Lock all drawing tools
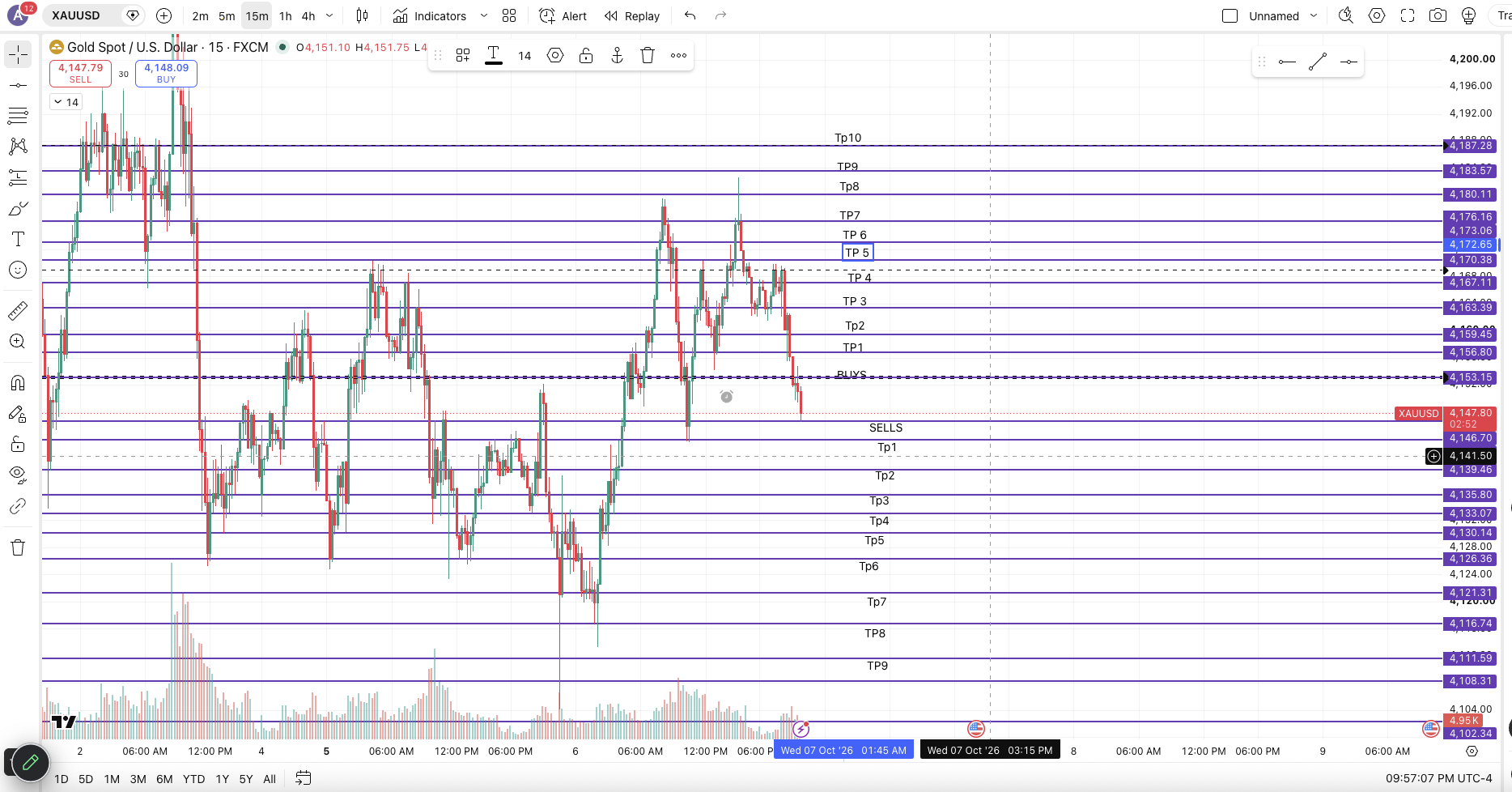The image size is (1512, 792). pyautogui.click(x=18, y=444)
